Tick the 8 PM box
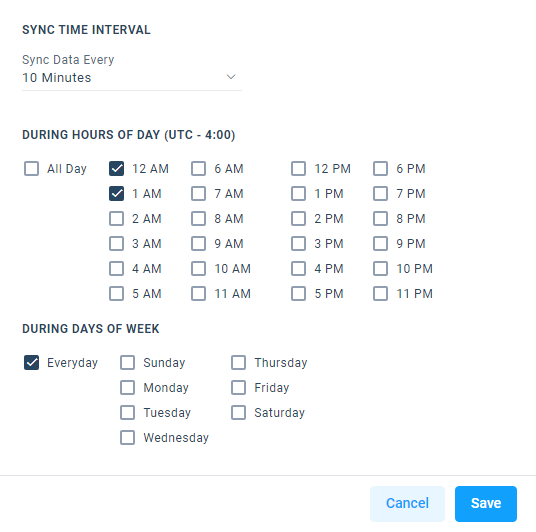Image resolution: width=536 pixels, height=532 pixels. point(380,218)
